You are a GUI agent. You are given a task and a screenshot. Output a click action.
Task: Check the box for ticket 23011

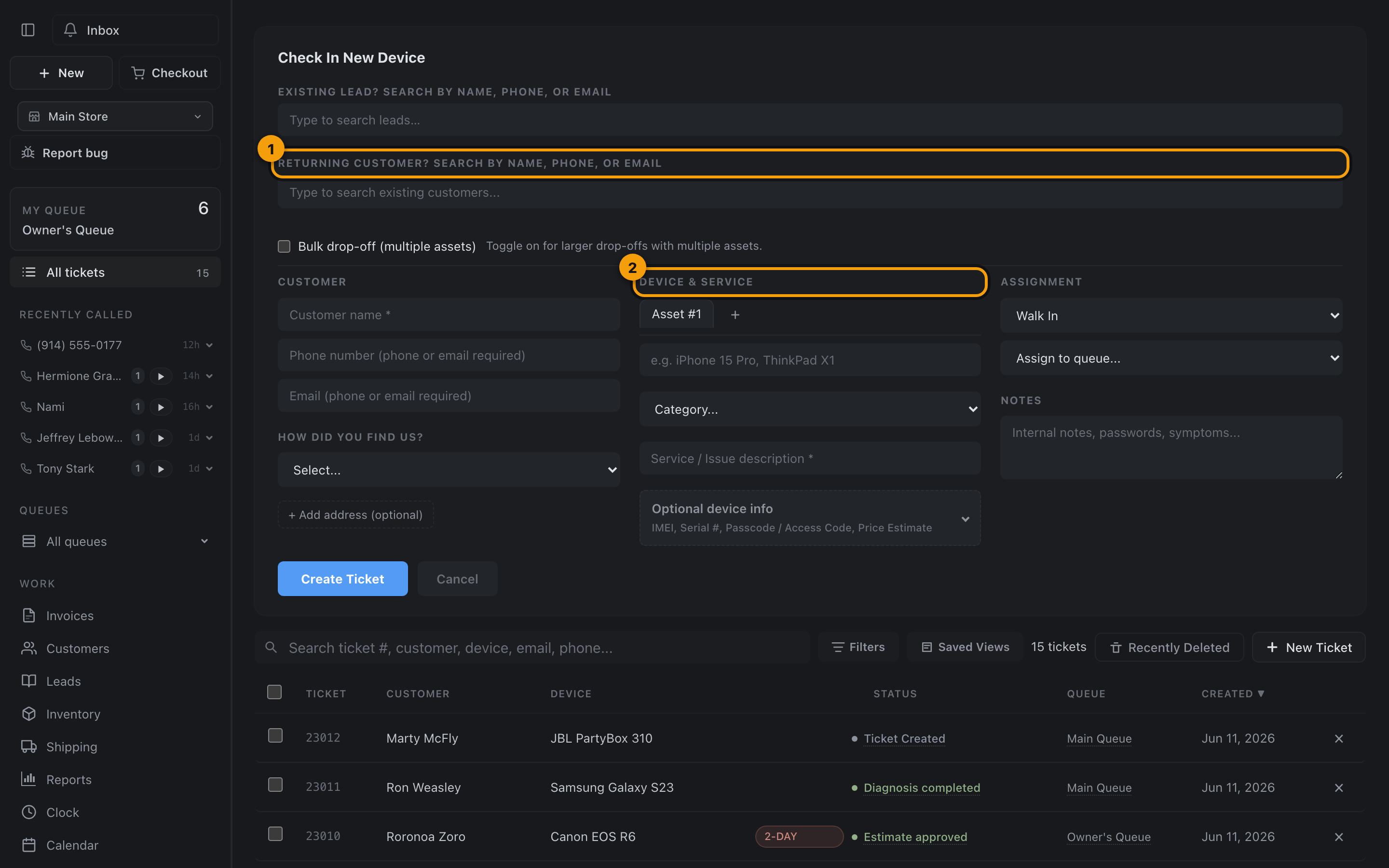(x=275, y=785)
